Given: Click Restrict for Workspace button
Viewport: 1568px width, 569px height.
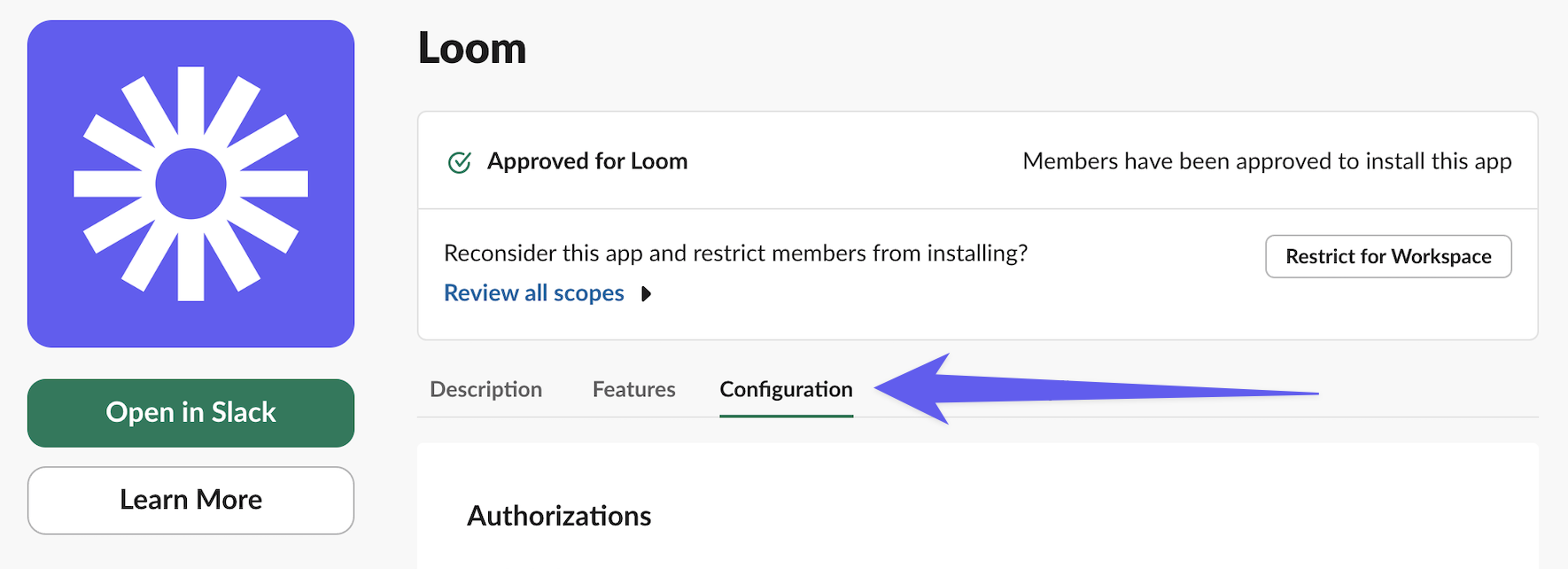Looking at the screenshot, I should [x=1387, y=257].
